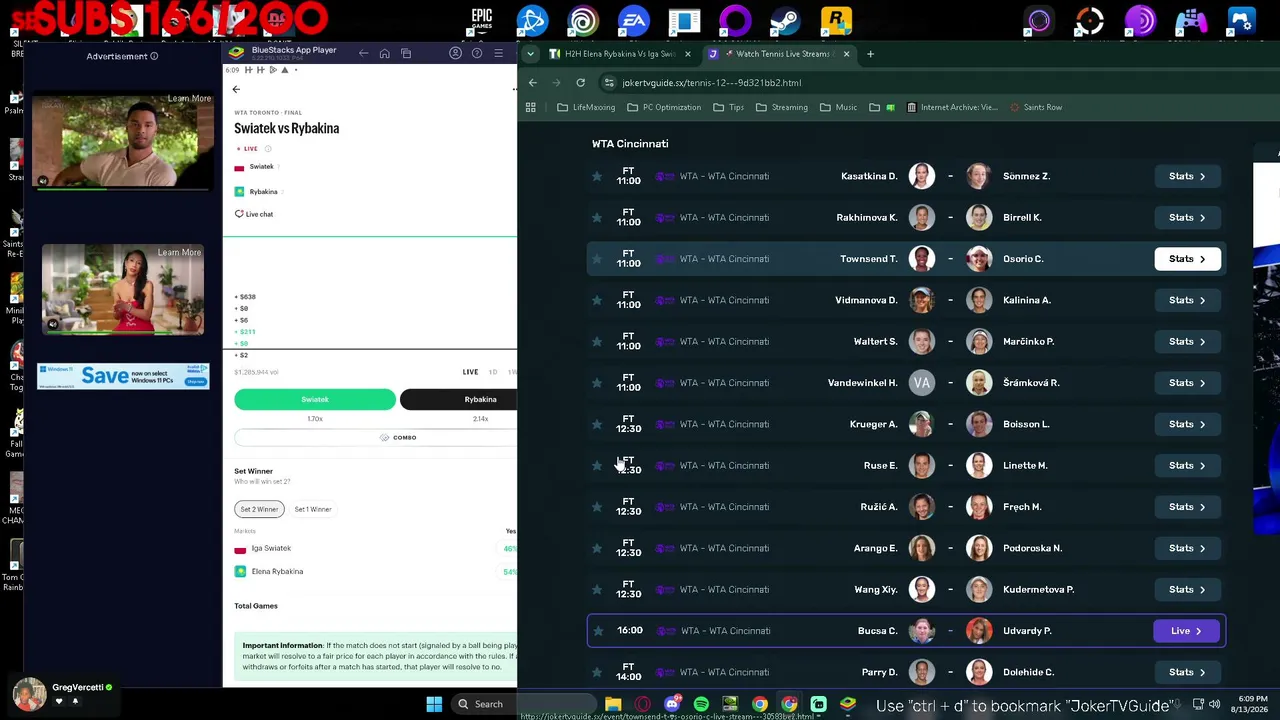This screenshot has height=720, width=1280.
Task: Open the BlueStacks account profile icon
Action: click(455, 53)
